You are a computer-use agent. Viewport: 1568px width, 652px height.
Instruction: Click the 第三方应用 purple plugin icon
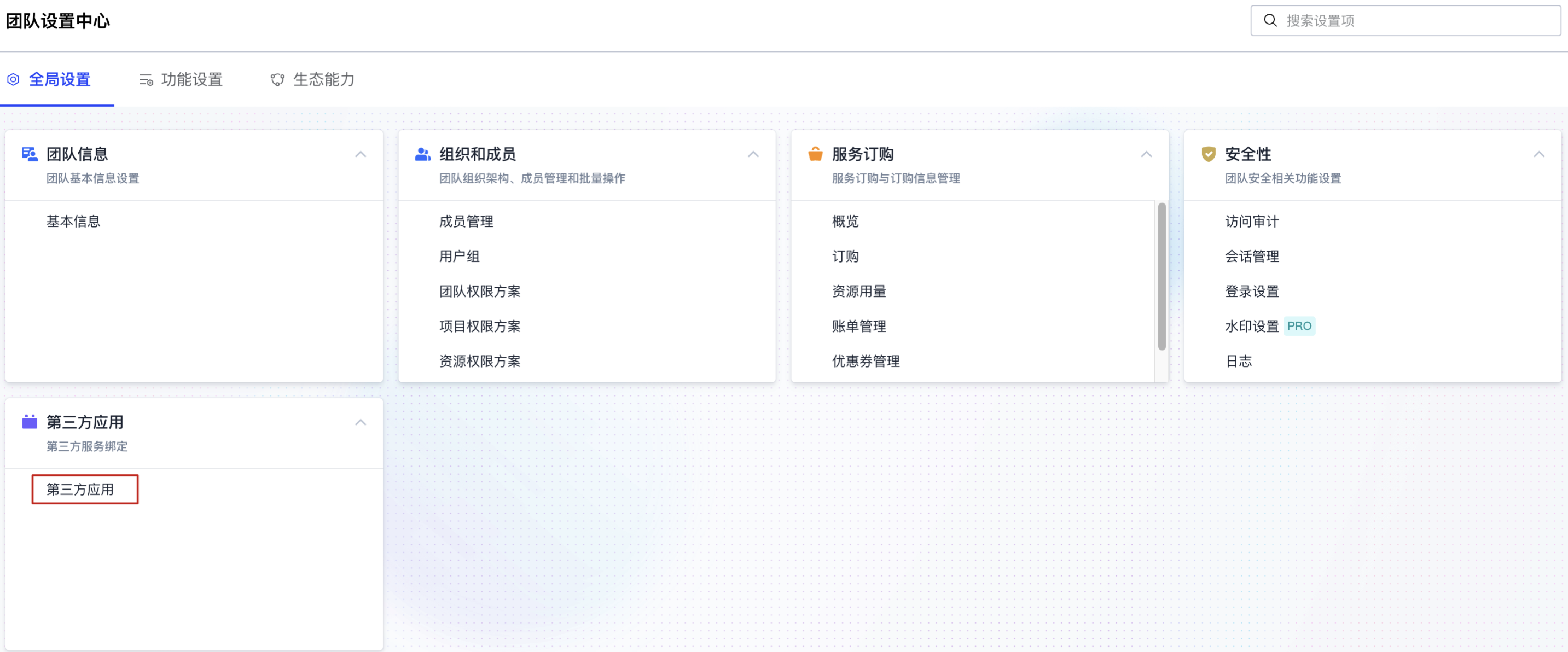pyautogui.click(x=29, y=422)
